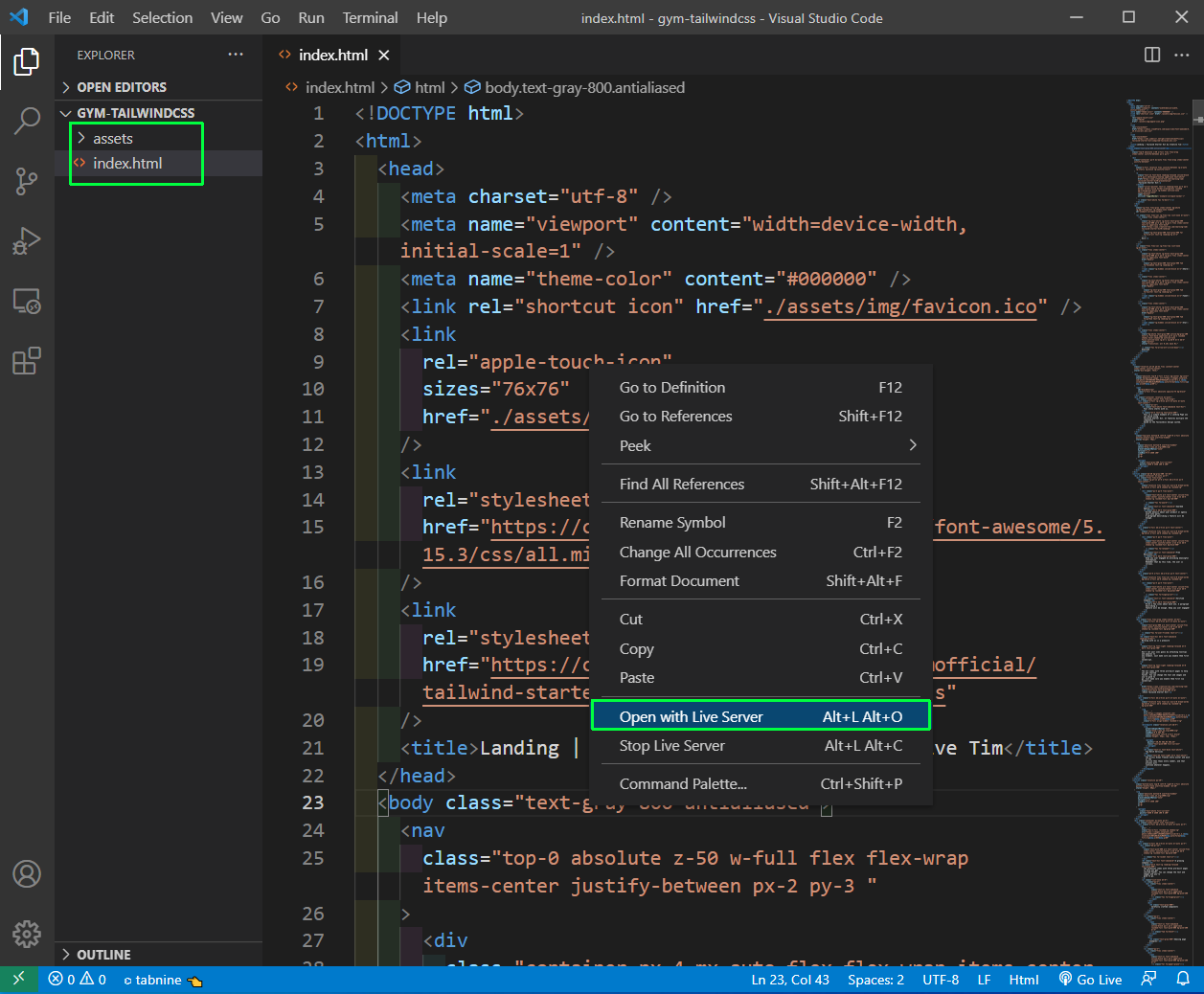
Task: Click the editor minimap
Action: [1157, 531]
